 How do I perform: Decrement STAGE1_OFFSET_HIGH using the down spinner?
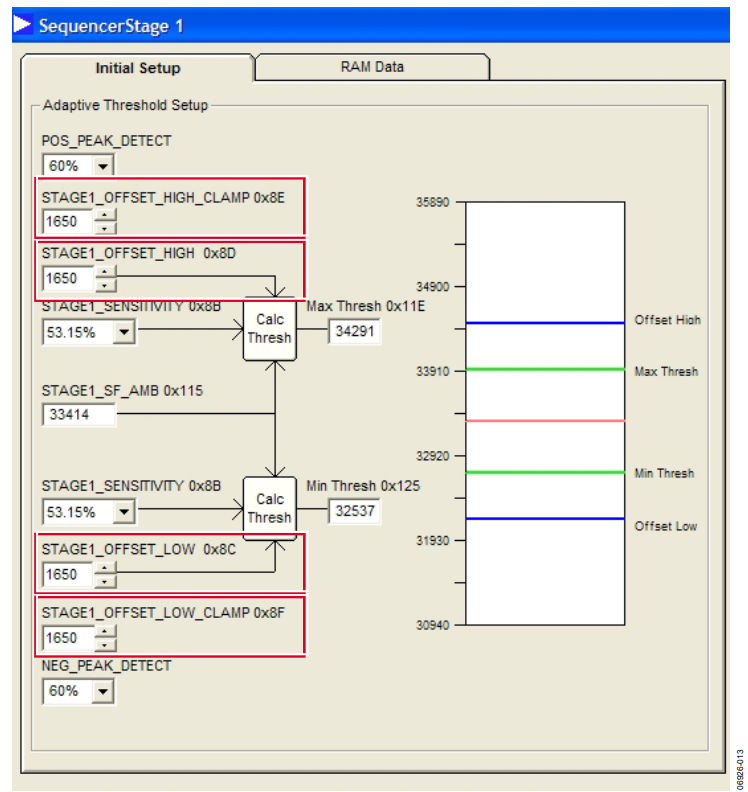(x=105, y=285)
